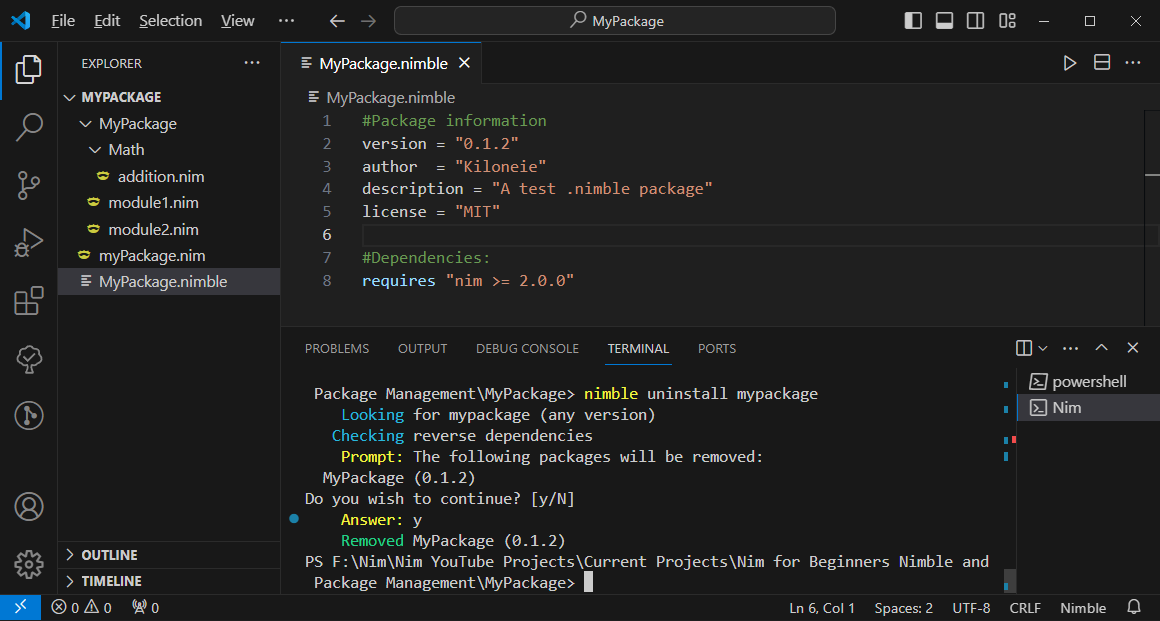Select the powershell terminal instance

pos(1088,382)
